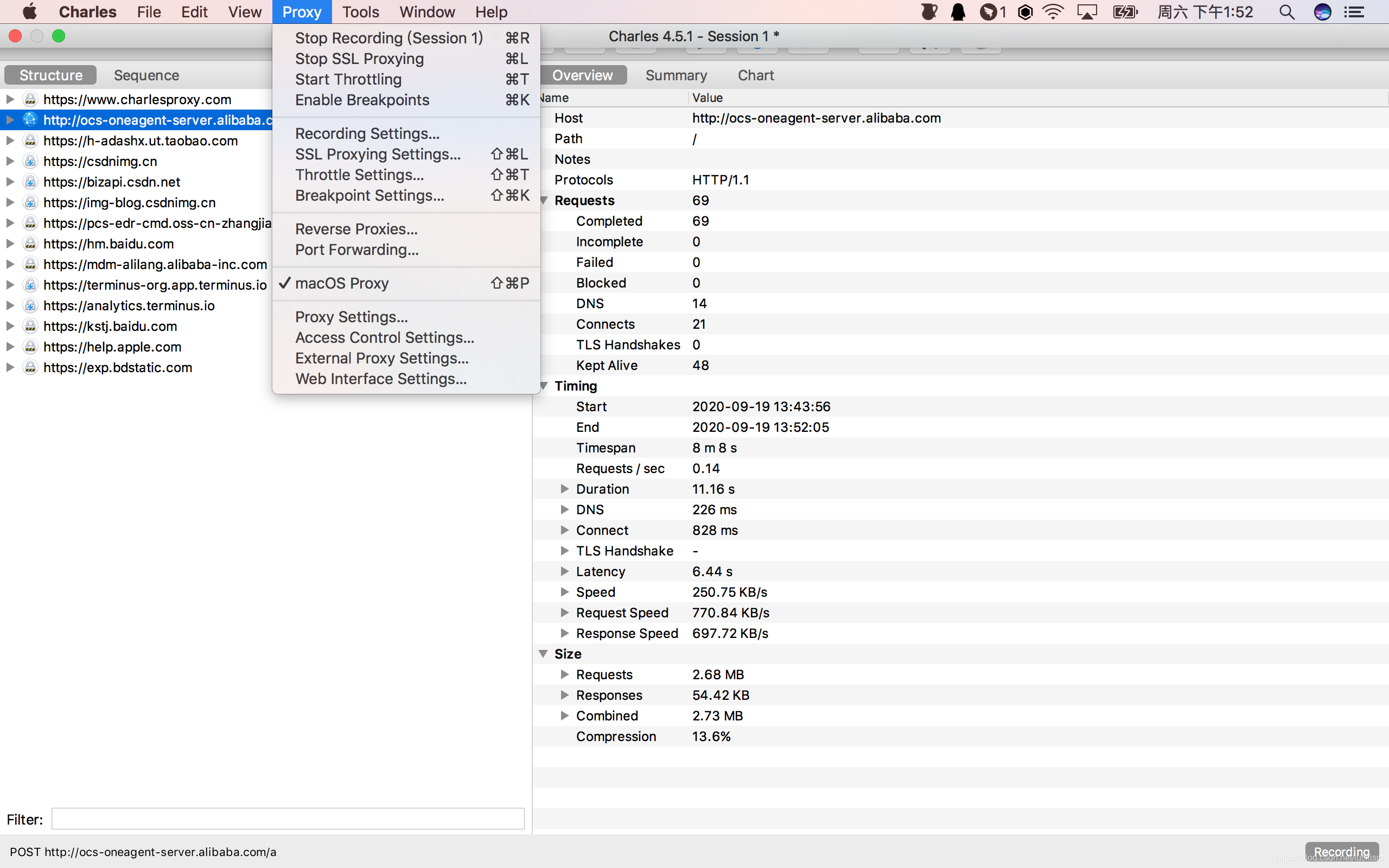Click the hexagon icon in menu bar
The width and height of the screenshot is (1389, 868).
(x=1025, y=11)
